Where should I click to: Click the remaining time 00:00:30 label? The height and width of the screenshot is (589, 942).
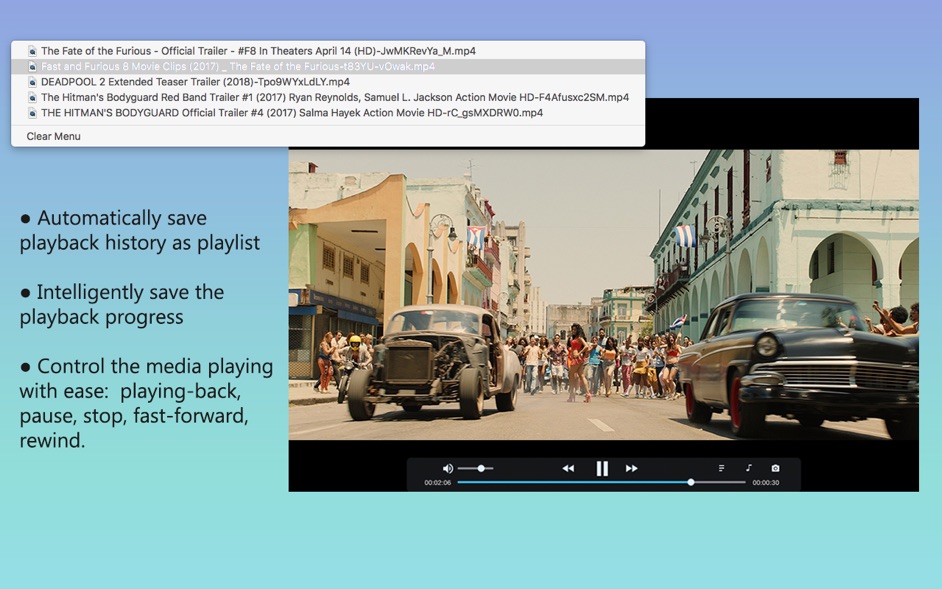click(x=766, y=483)
